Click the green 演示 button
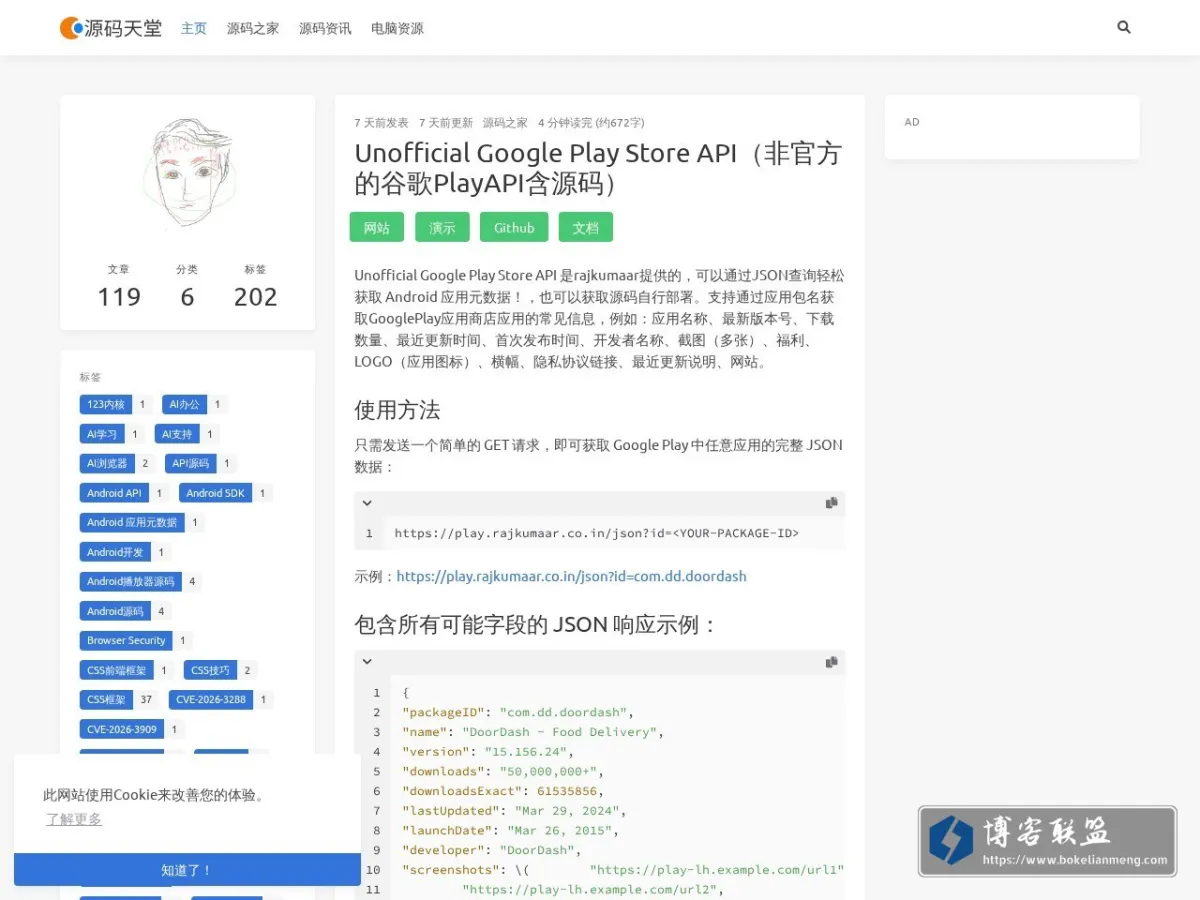 (x=442, y=227)
